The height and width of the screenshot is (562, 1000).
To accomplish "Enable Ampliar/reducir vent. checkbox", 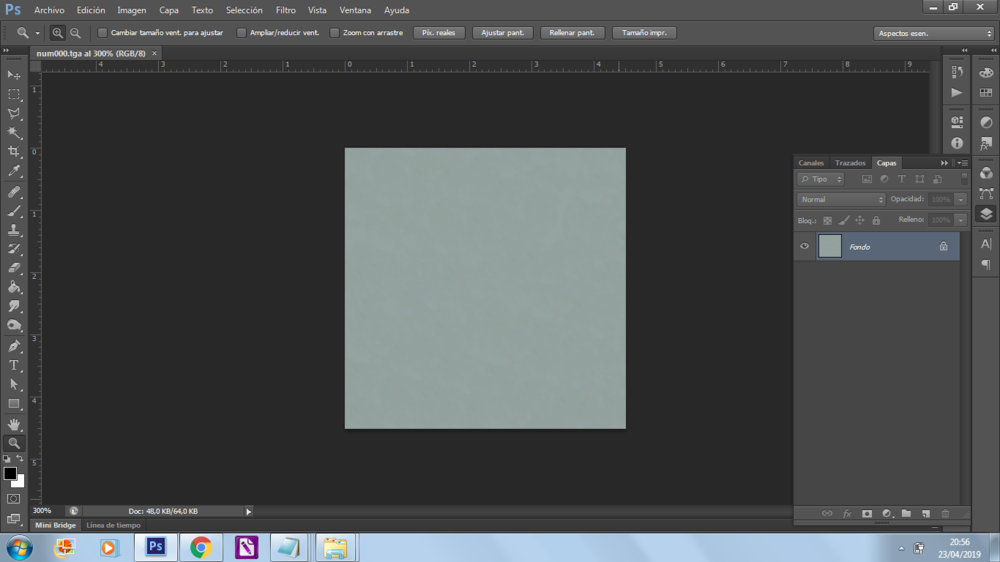I will [241, 33].
